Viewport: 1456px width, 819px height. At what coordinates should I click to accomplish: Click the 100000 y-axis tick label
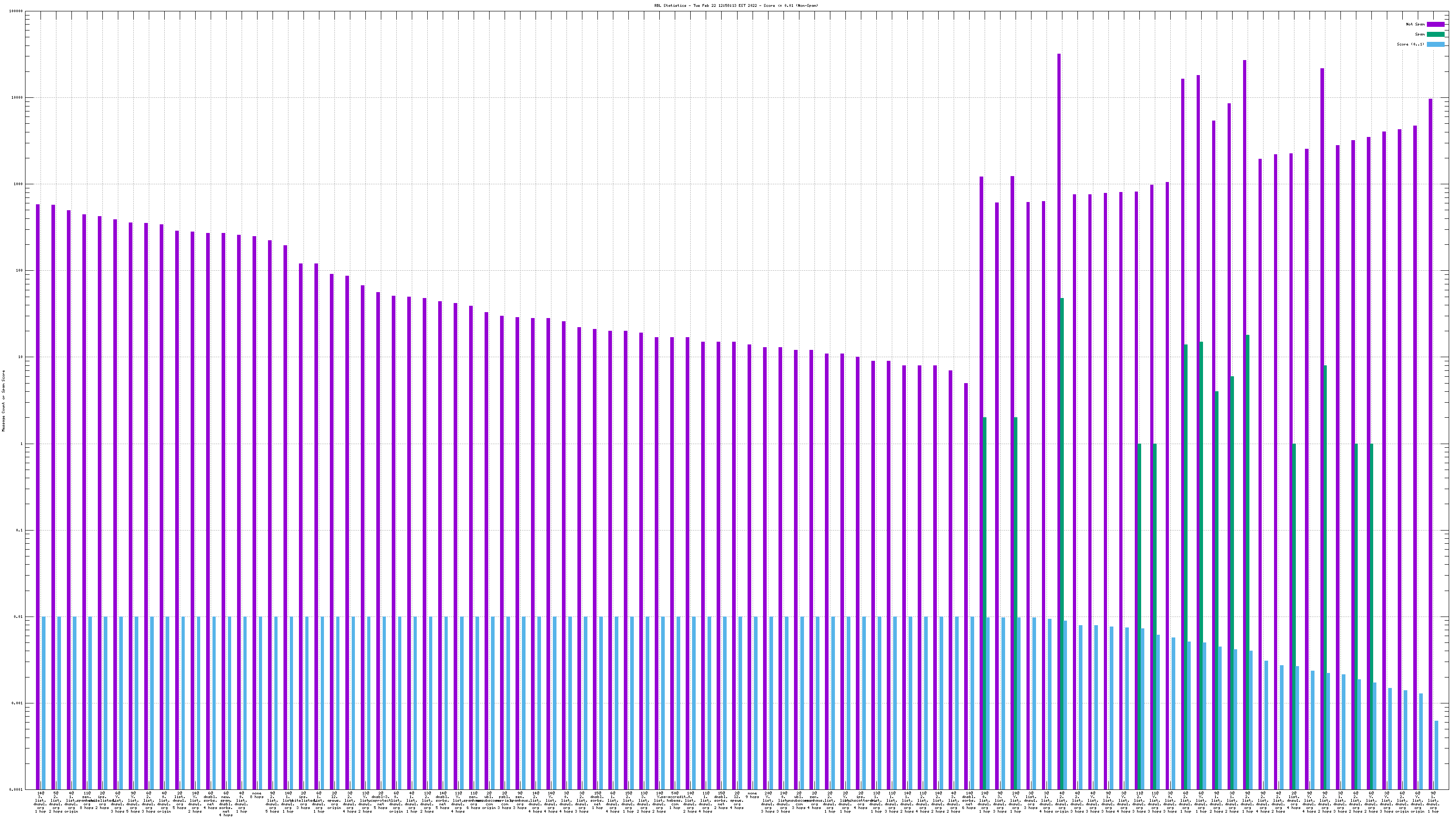[16, 11]
